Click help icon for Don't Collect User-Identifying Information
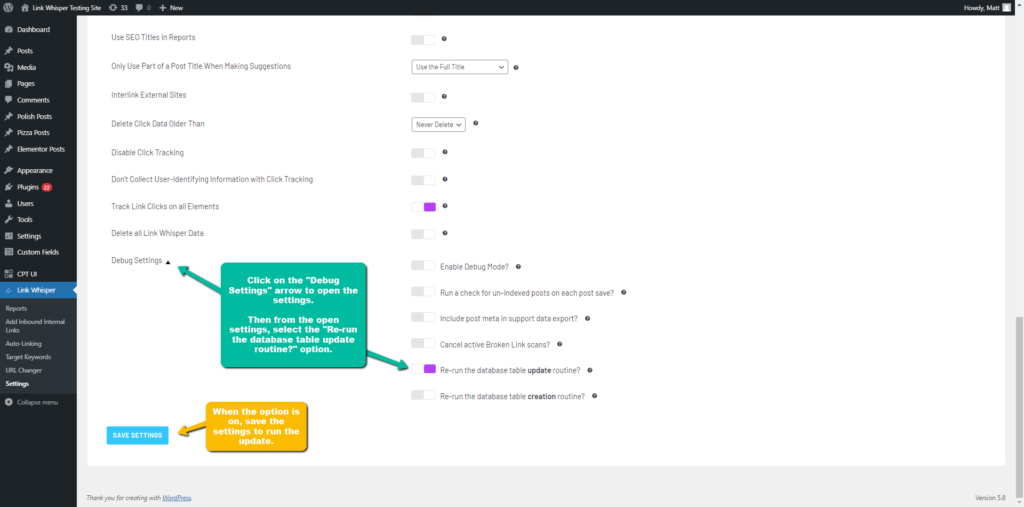1024x507 pixels. [445, 179]
